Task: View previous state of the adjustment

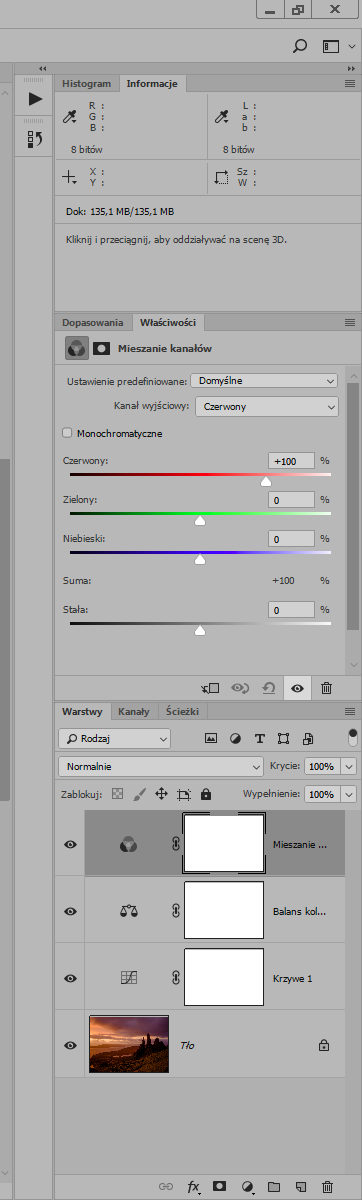Action: pyautogui.click(x=240, y=688)
